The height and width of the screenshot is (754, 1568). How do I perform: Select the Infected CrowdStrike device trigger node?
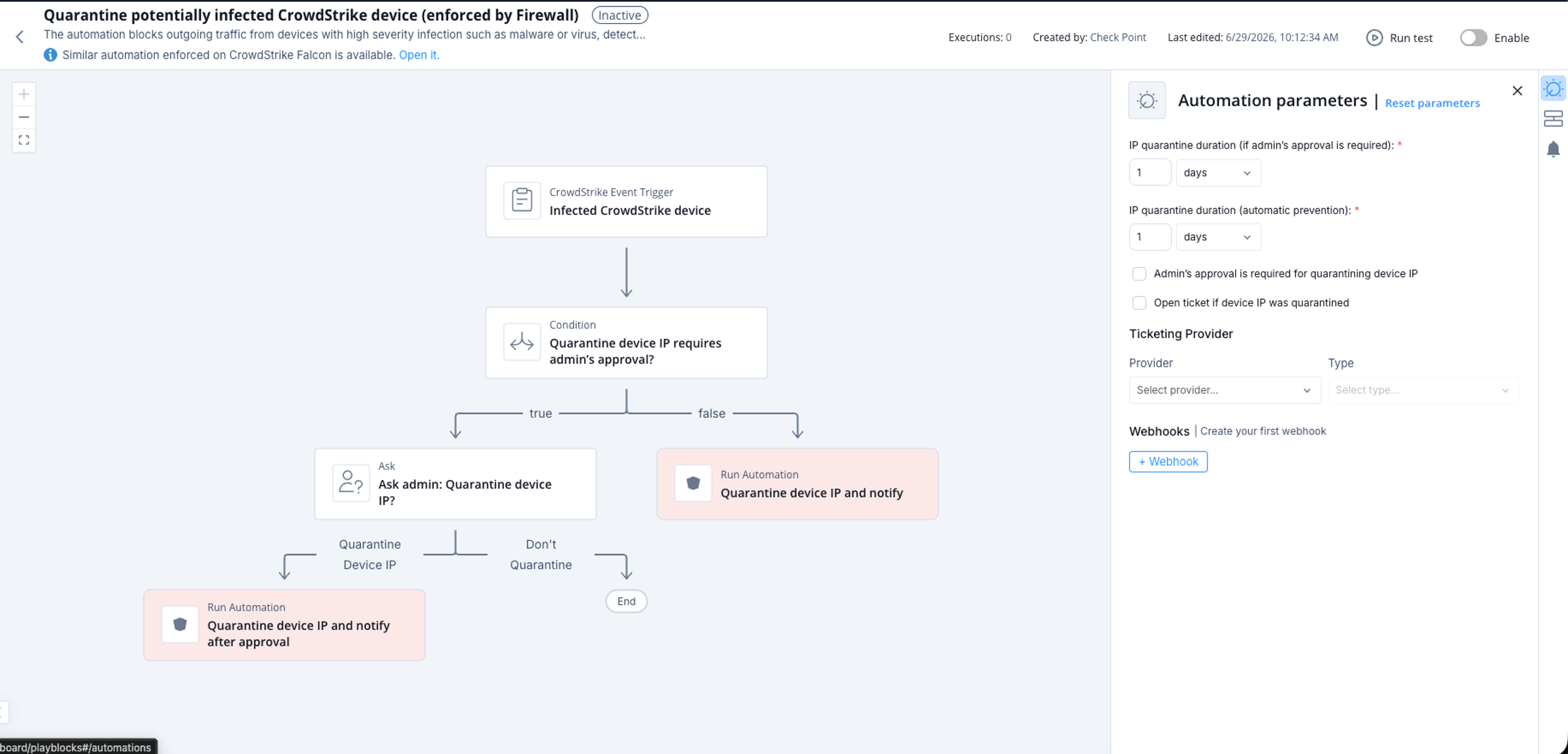tap(626, 202)
